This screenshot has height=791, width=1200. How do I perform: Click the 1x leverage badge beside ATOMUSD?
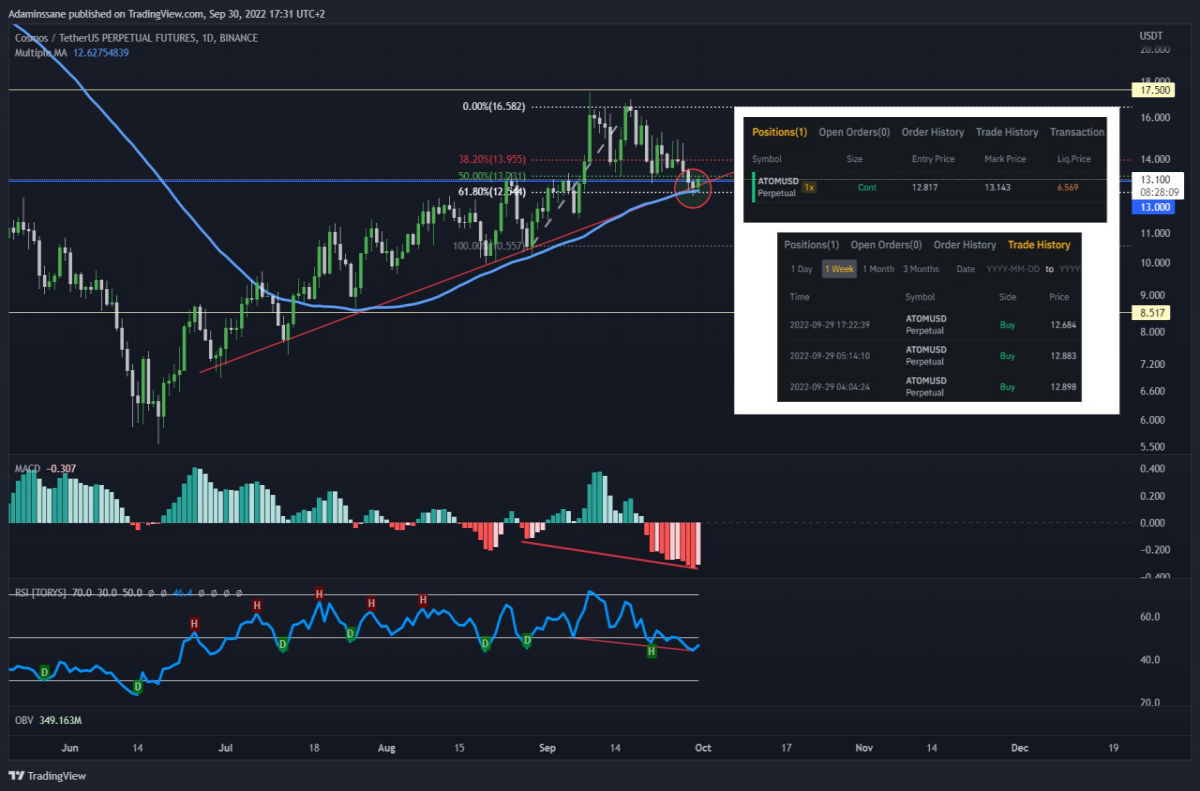point(810,187)
